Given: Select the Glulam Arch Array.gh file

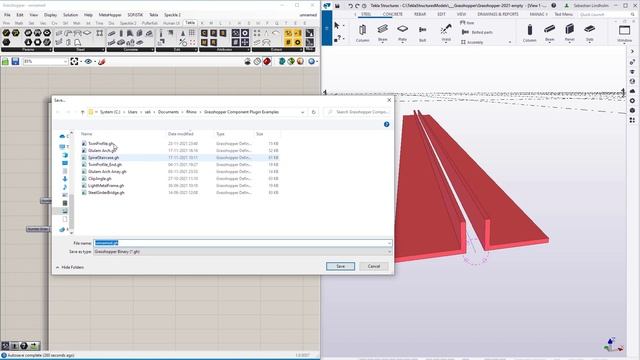Looking at the screenshot, I should click(x=107, y=172).
